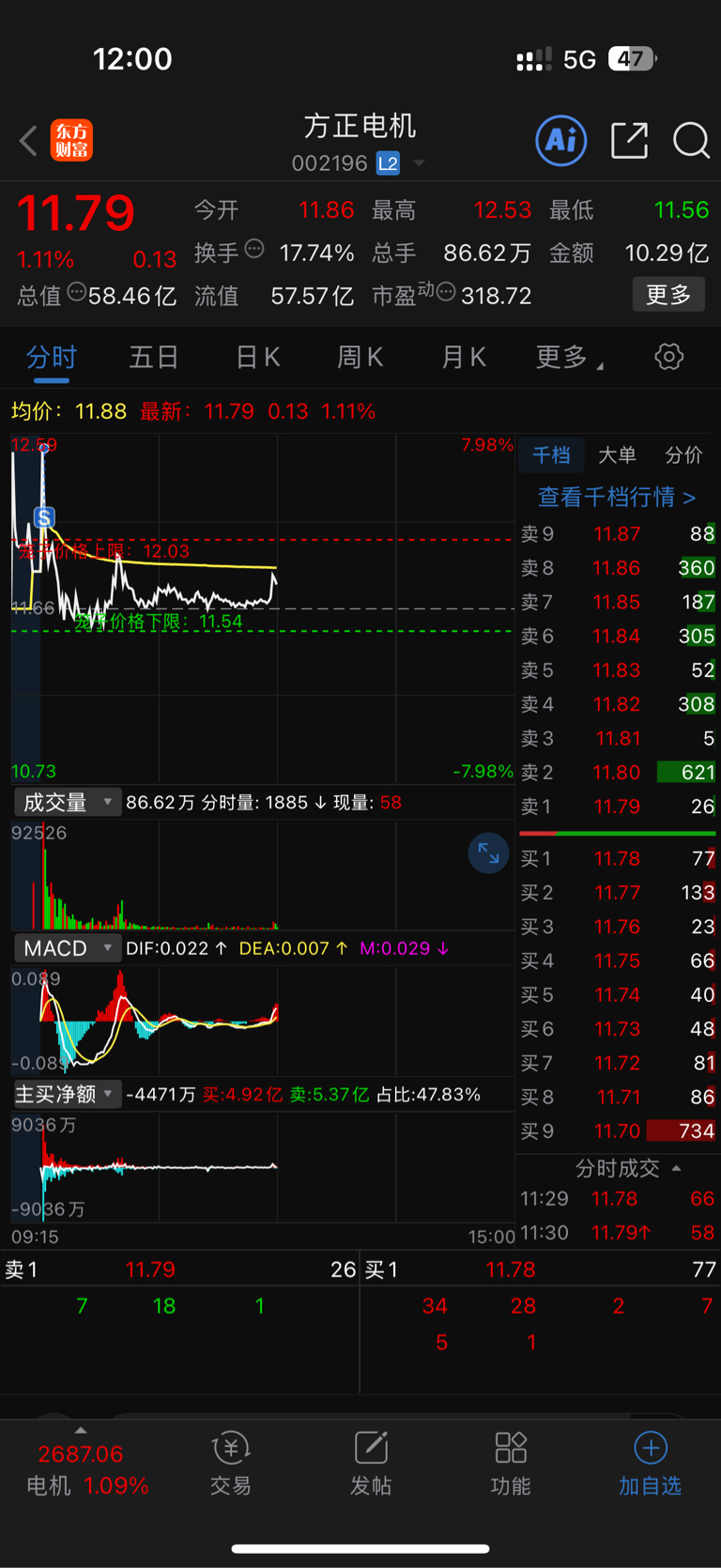The height and width of the screenshot is (1568, 721).
Task: Tap the 最高 12.53 value
Action: pyautogui.click(x=502, y=209)
